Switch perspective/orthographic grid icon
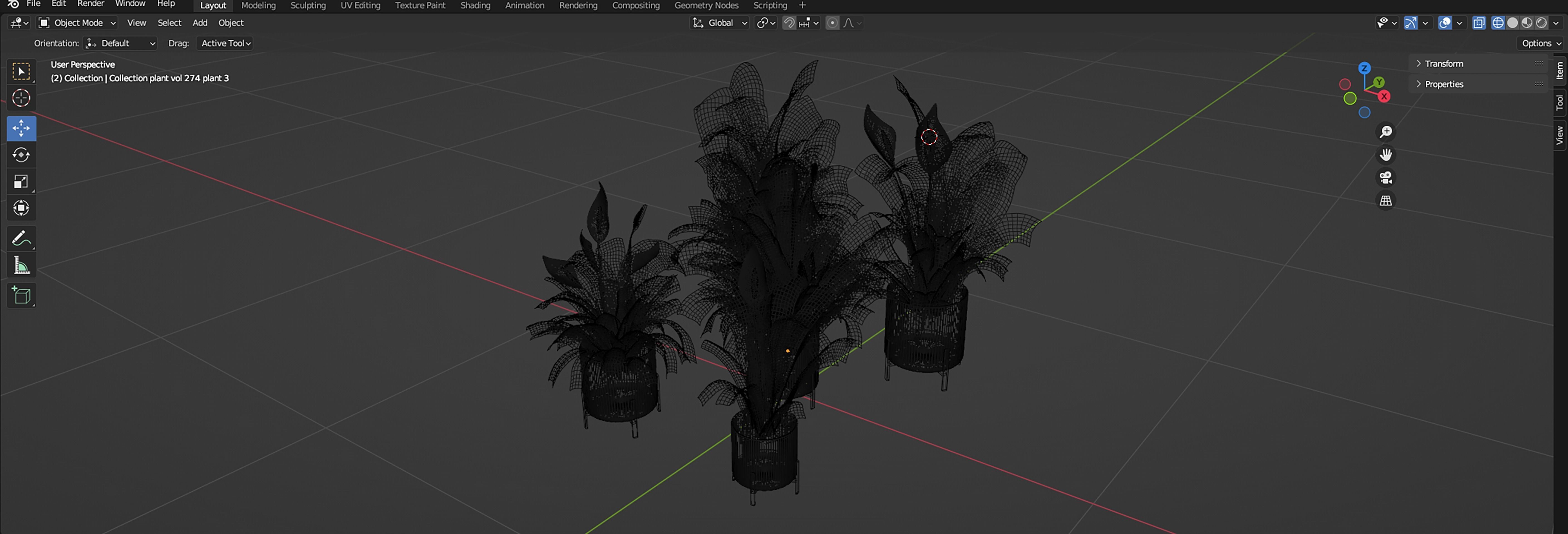1568x534 pixels. coord(1386,201)
